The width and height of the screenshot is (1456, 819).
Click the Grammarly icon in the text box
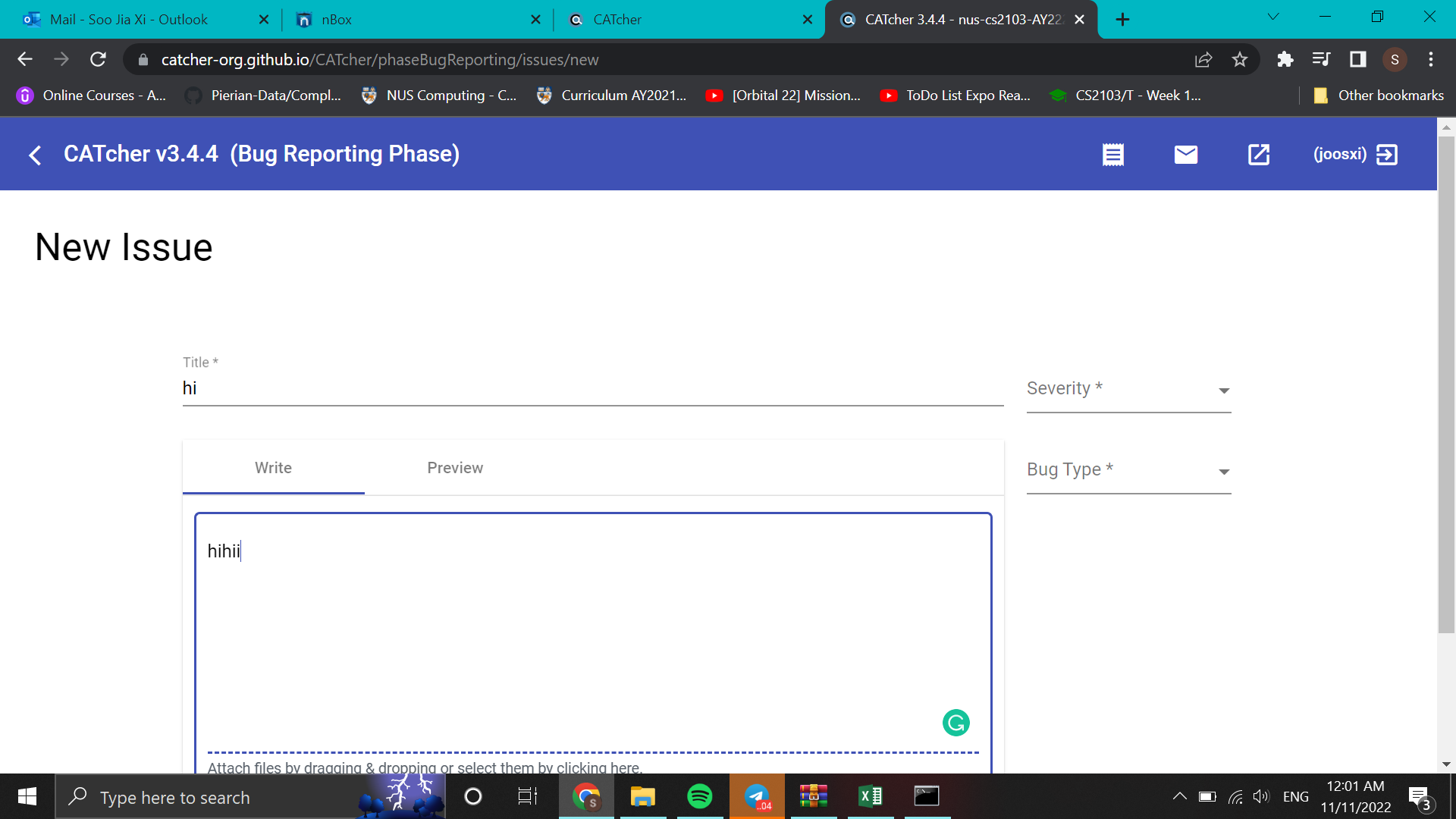[955, 723]
